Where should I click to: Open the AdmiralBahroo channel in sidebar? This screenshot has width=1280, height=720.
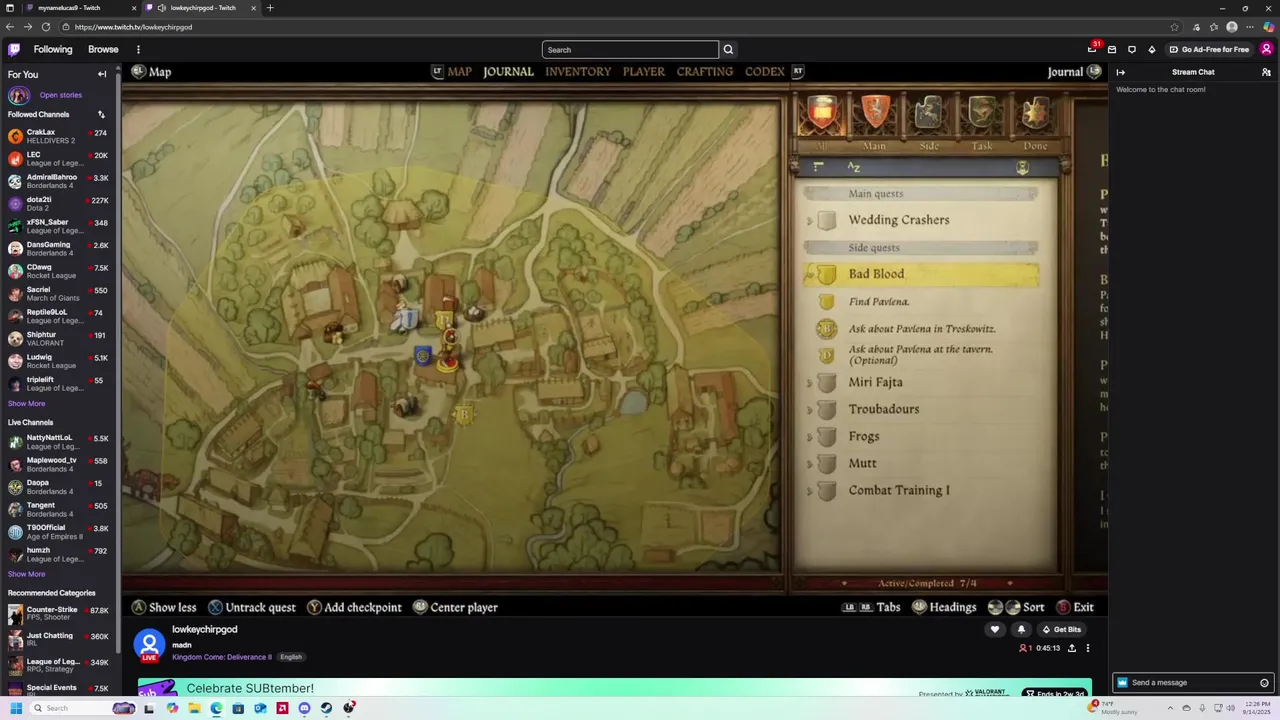point(59,181)
